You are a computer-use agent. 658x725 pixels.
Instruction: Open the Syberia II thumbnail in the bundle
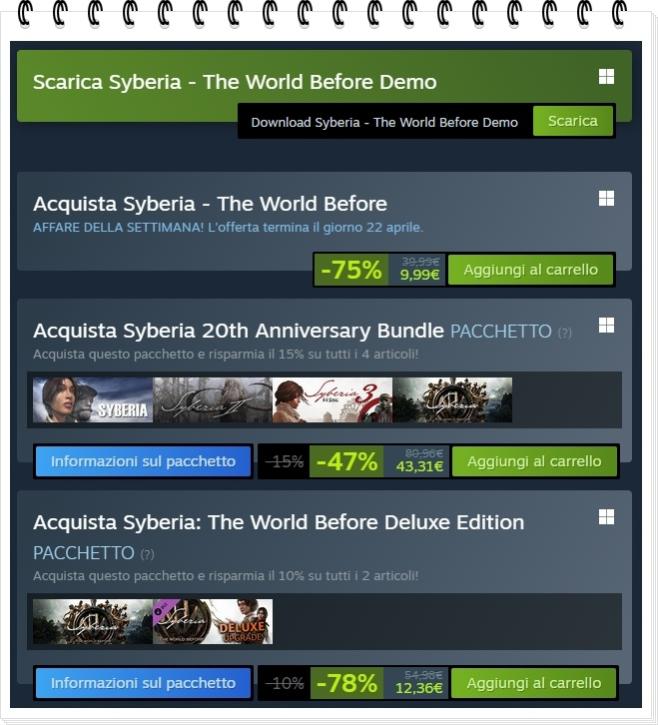(213, 400)
